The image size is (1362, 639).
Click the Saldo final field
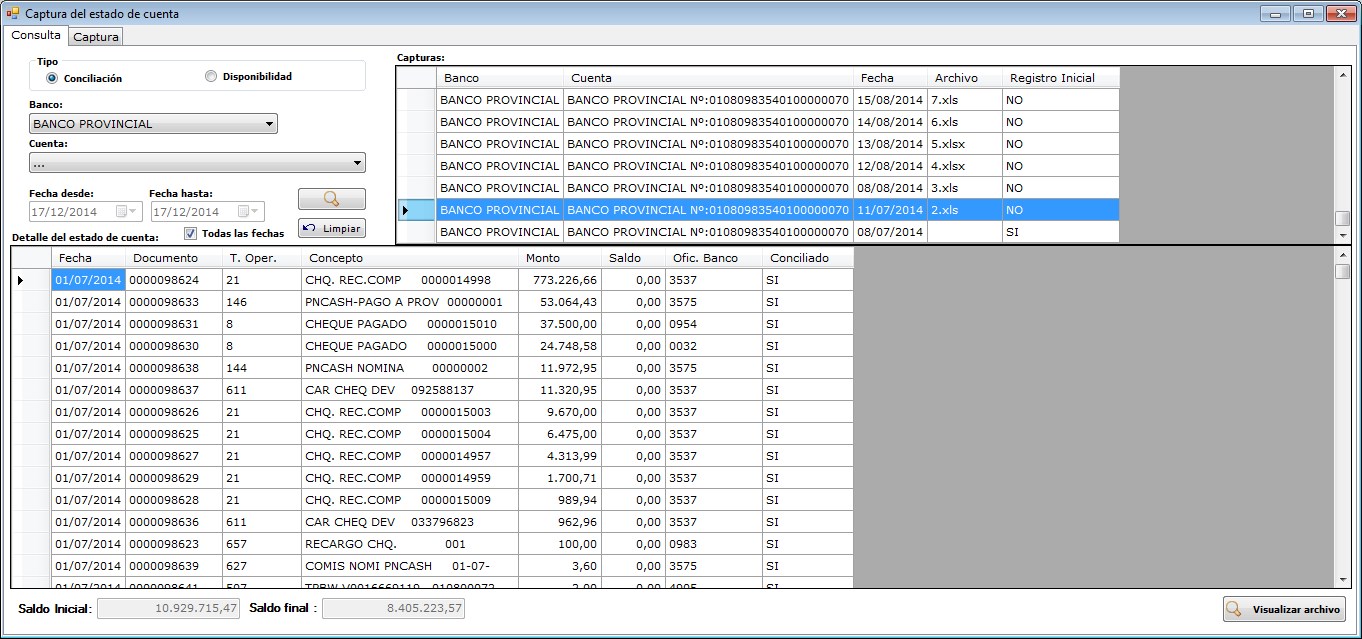coord(393,608)
